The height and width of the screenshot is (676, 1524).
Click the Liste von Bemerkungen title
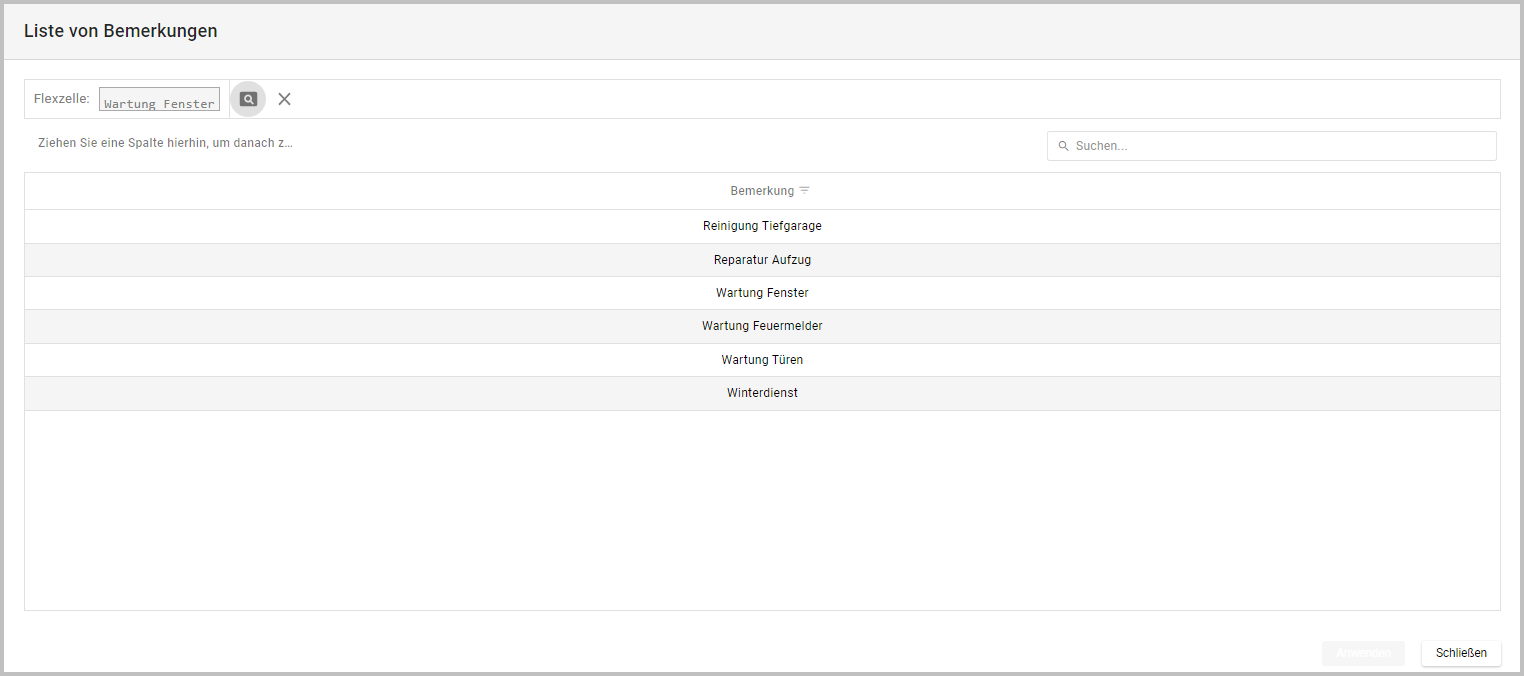[x=120, y=31]
